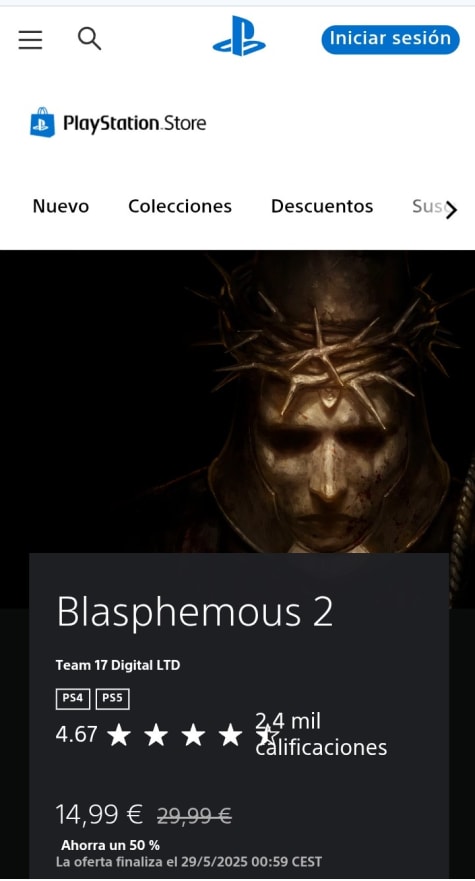Open the hamburger navigation menu

pyautogui.click(x=30, y=40)
